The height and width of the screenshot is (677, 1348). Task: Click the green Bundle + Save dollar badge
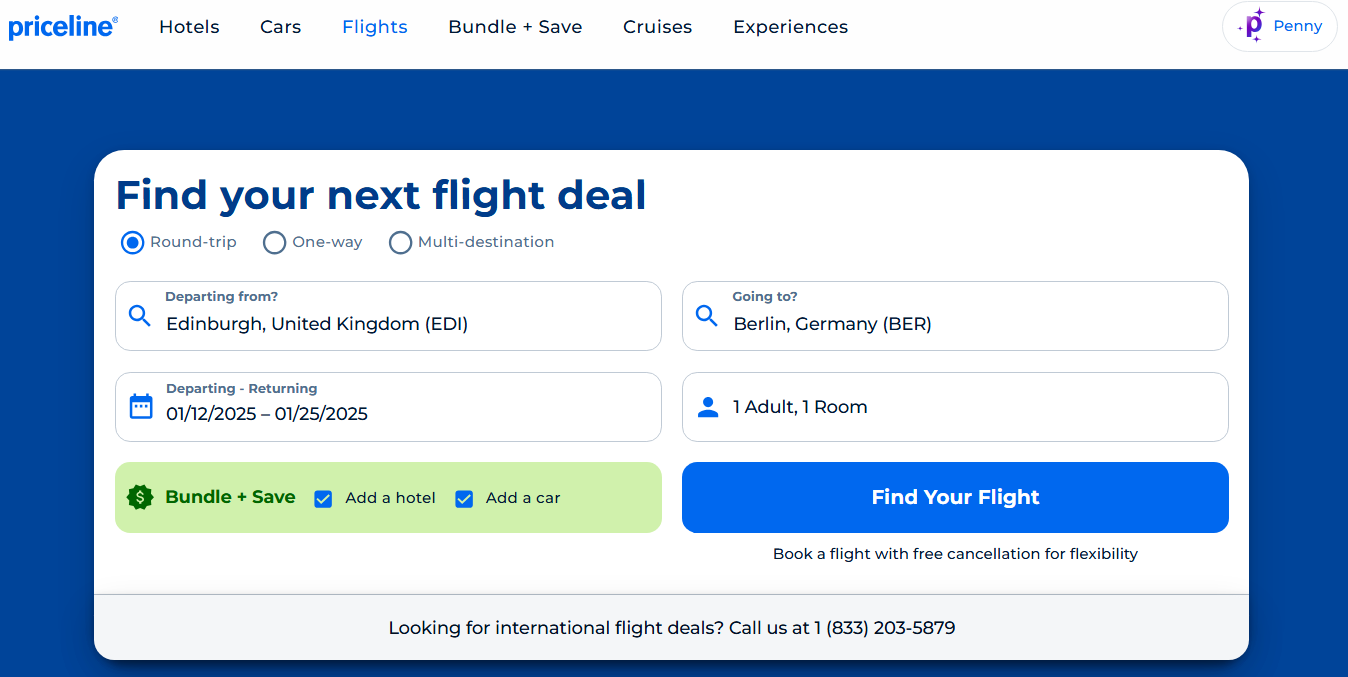tap(140, 497)
